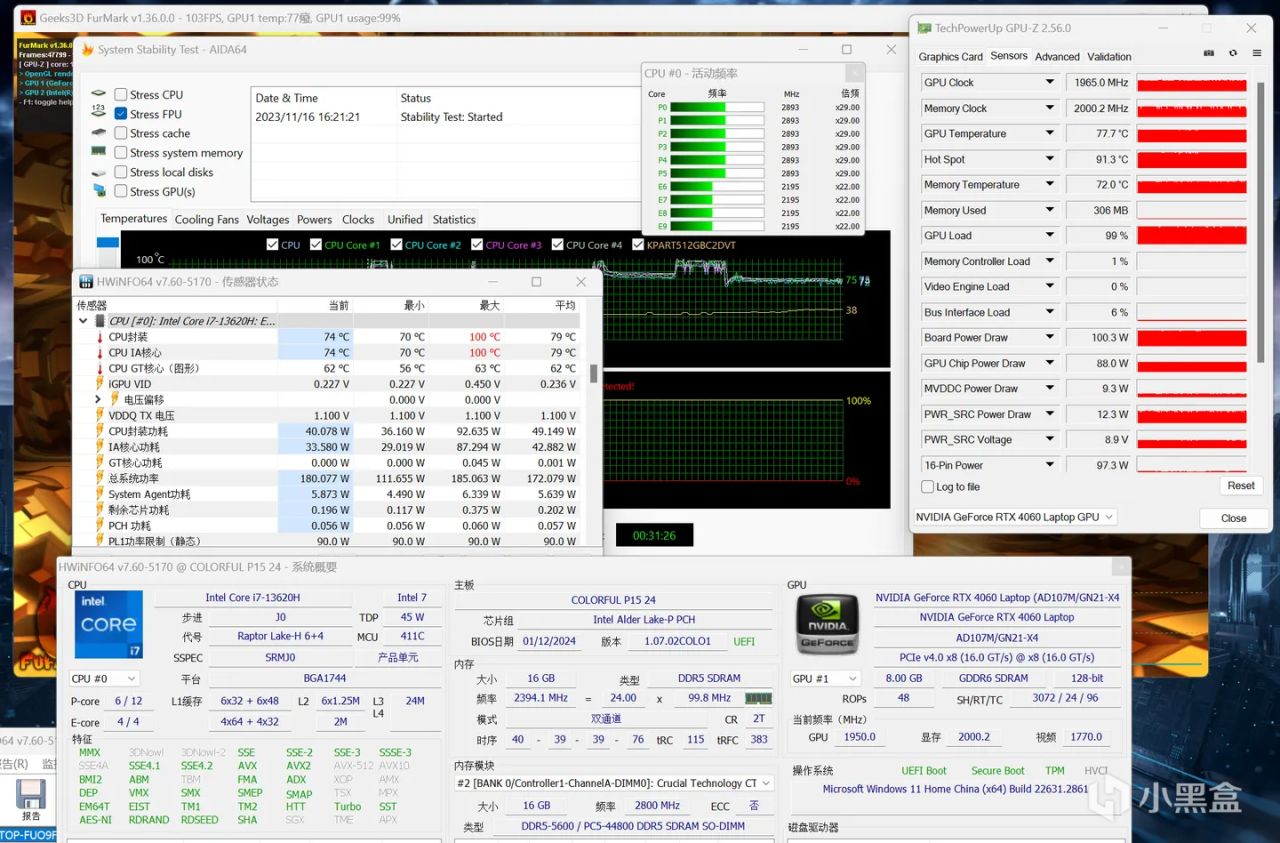Open the Graphics Card tab in GPU-Z
This screenshot has height=843, width=1280.
pyautogui.click(x=950, y=57)
